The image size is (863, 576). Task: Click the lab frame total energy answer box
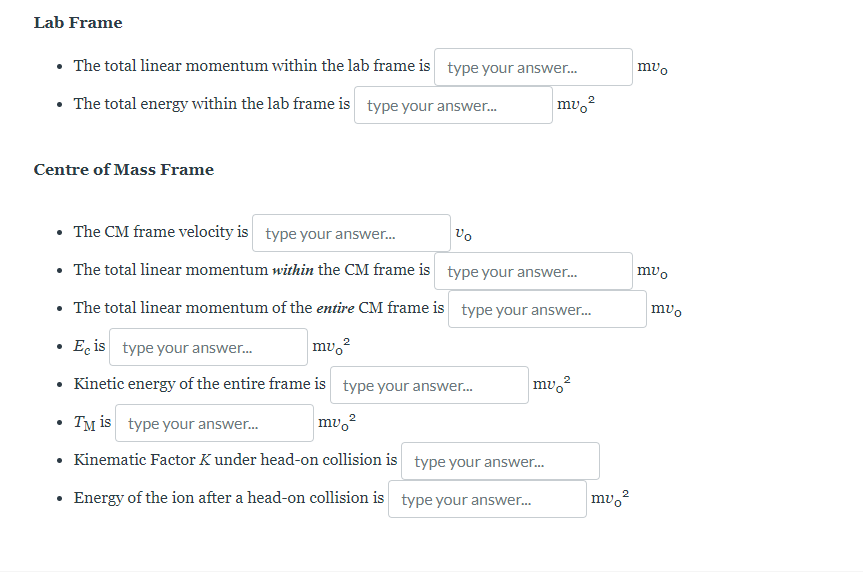pyautogui.click(x=452, y=105)
